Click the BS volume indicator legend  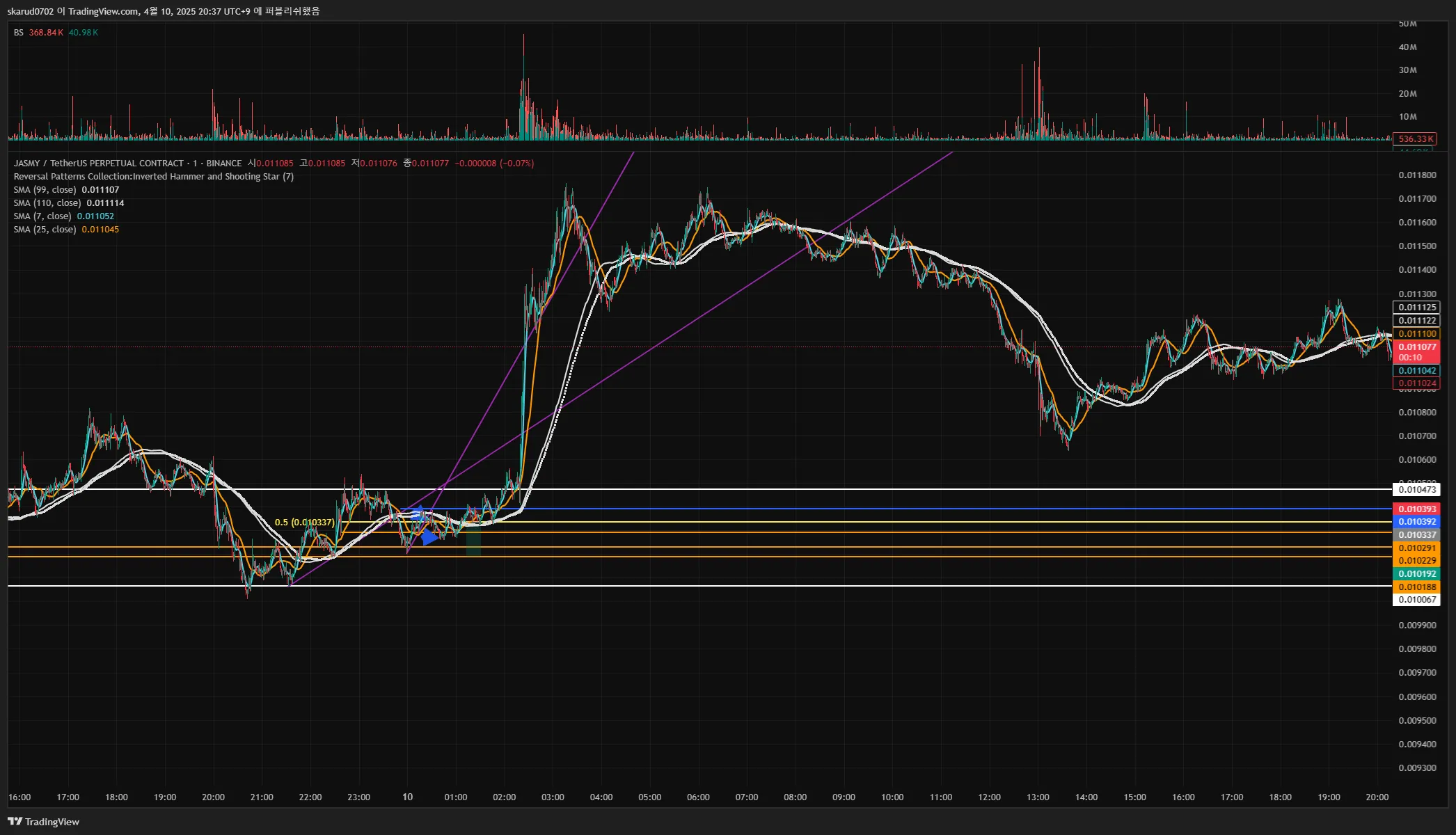56,33
